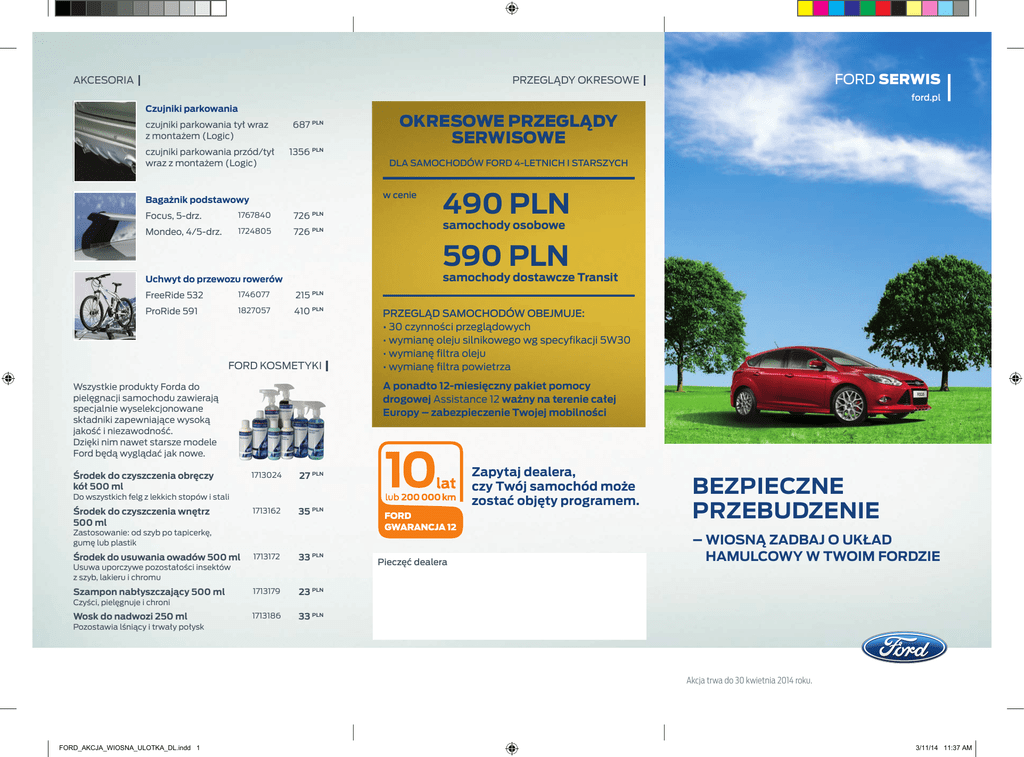Click the right edge registration crosshair mark
1024x757 pixels.
[x=1015, y=378]
